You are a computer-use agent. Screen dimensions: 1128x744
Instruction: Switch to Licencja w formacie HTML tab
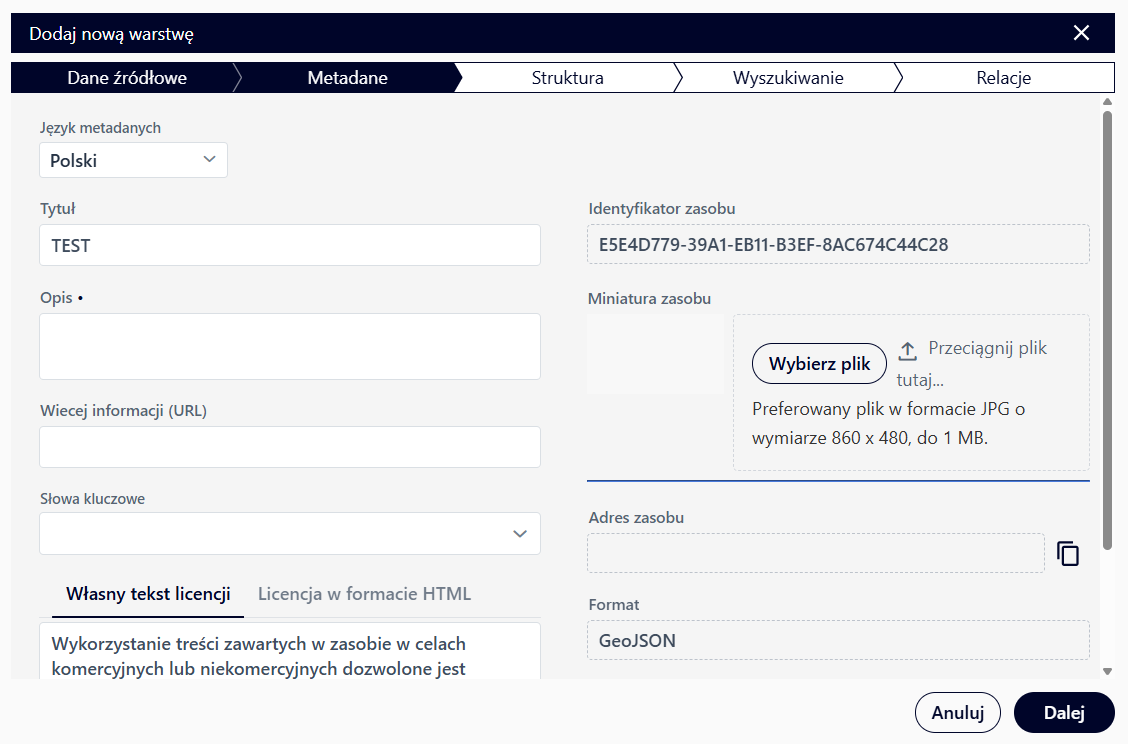coord(364,594)
